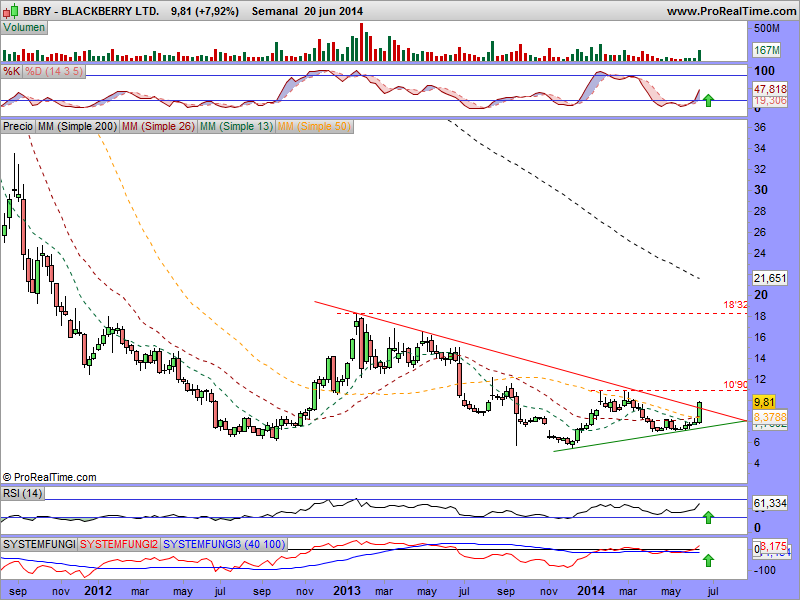Click the 8,175 SYSTEMFUNGI value
Viewport: 800px width, 600px height.
774,547
